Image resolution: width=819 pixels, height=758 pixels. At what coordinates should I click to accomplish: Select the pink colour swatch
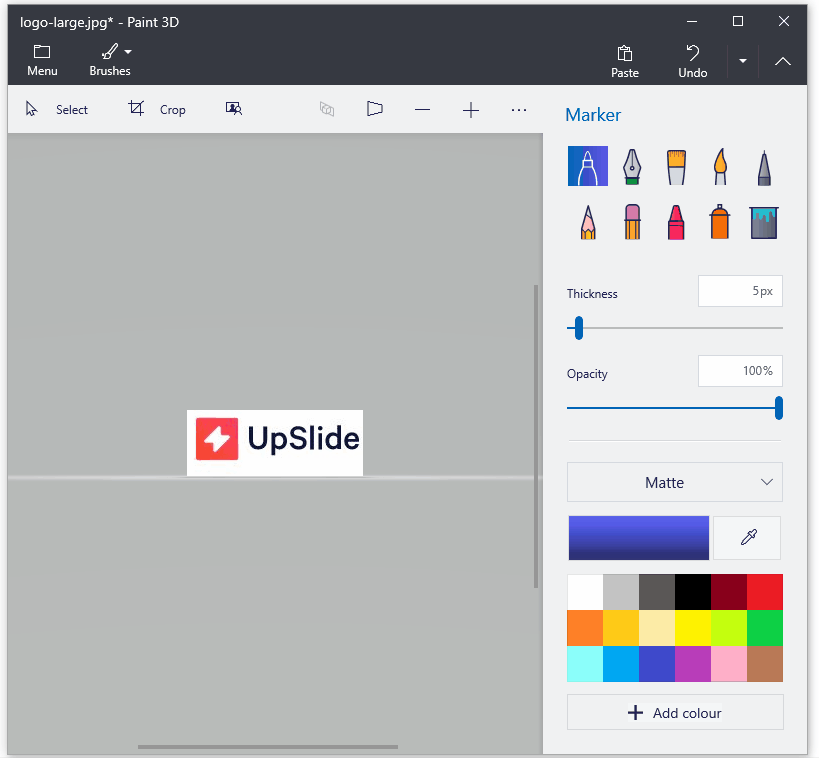click(729, 664)
